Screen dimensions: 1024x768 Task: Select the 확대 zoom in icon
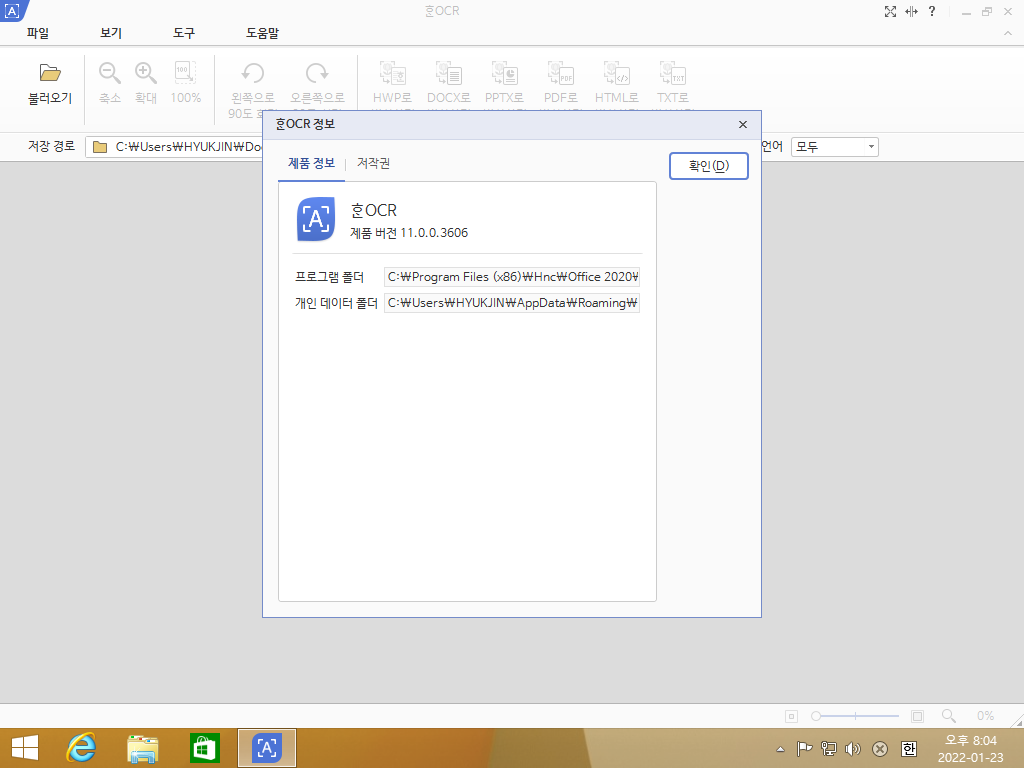(146, 72)
